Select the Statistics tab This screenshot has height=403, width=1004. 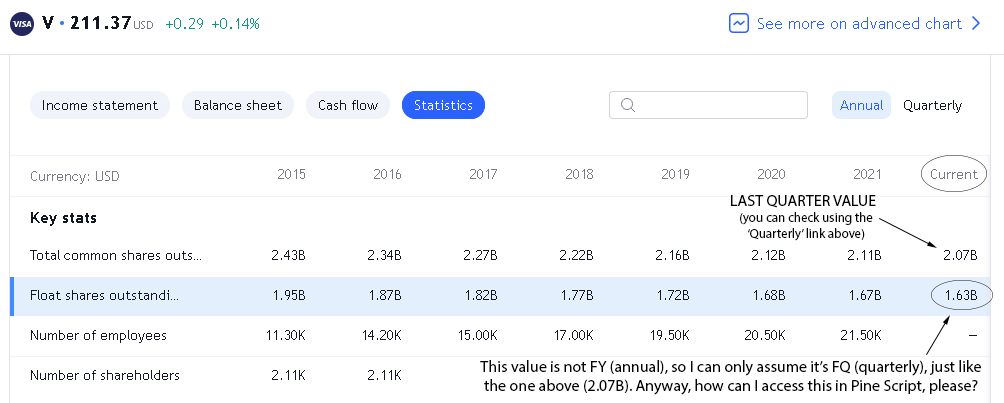pos(443,105)
